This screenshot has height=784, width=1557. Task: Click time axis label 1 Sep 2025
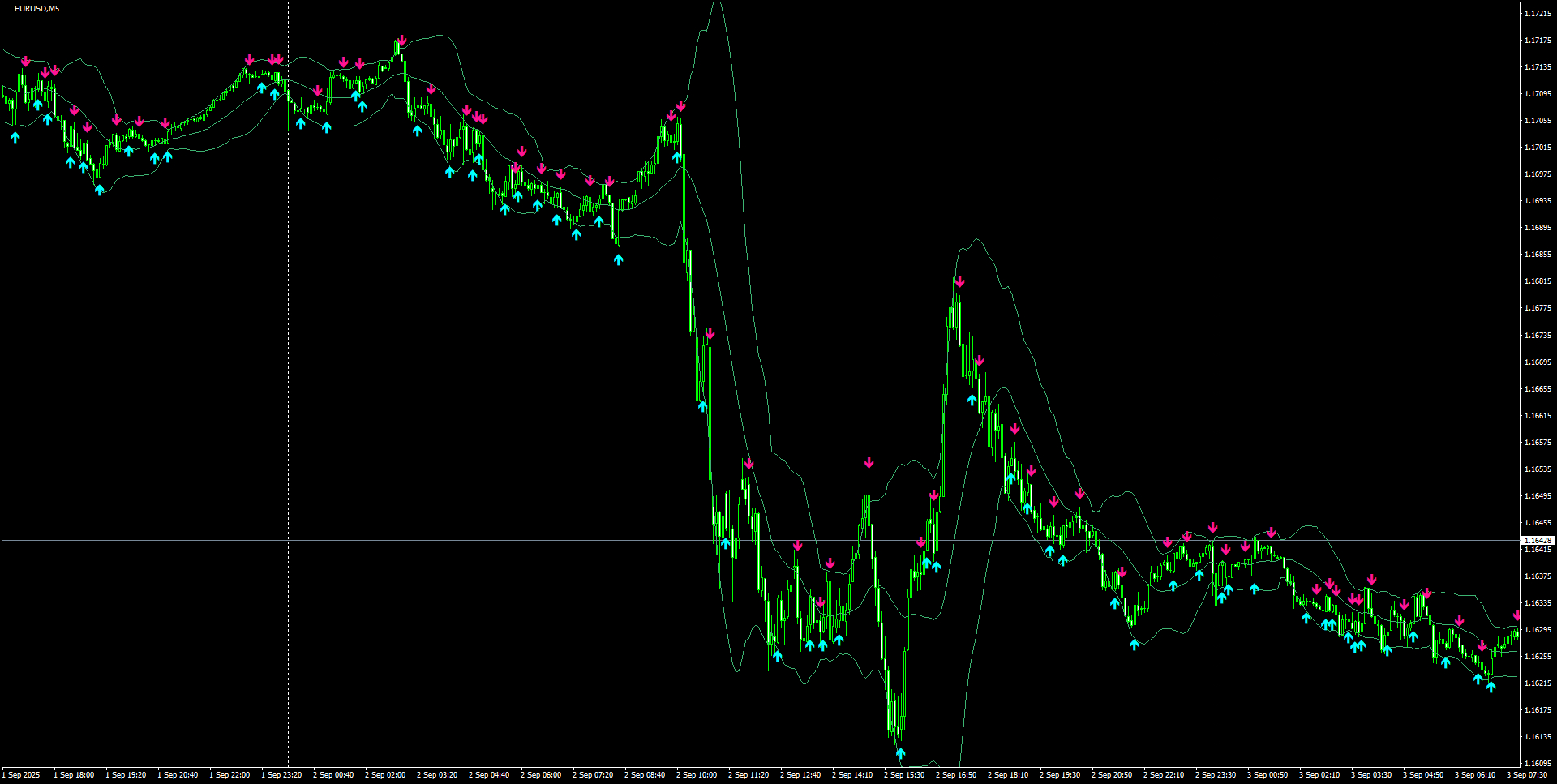tap(21, 775)
